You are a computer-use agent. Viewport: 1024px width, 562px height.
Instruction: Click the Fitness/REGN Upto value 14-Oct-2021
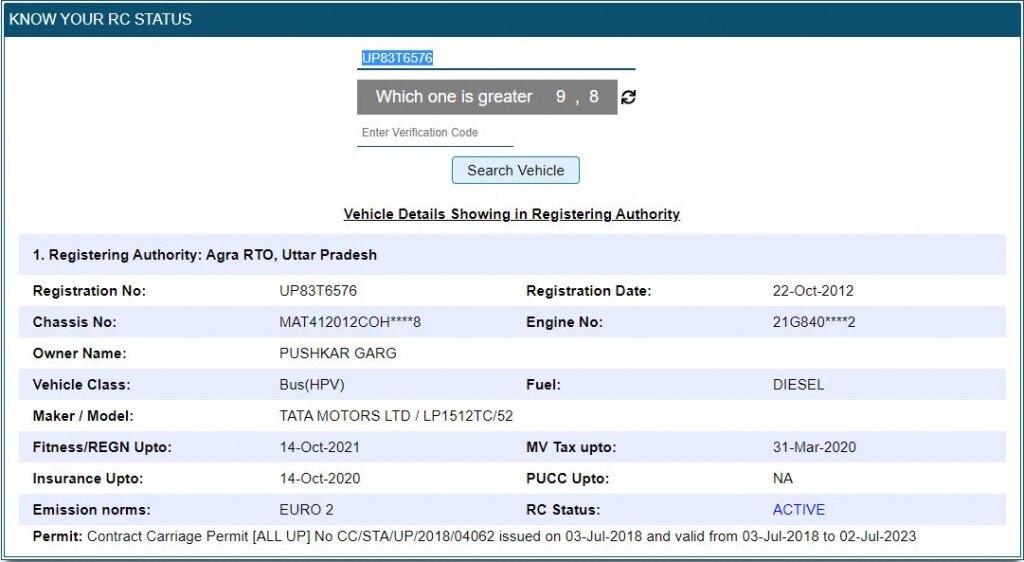319,448
